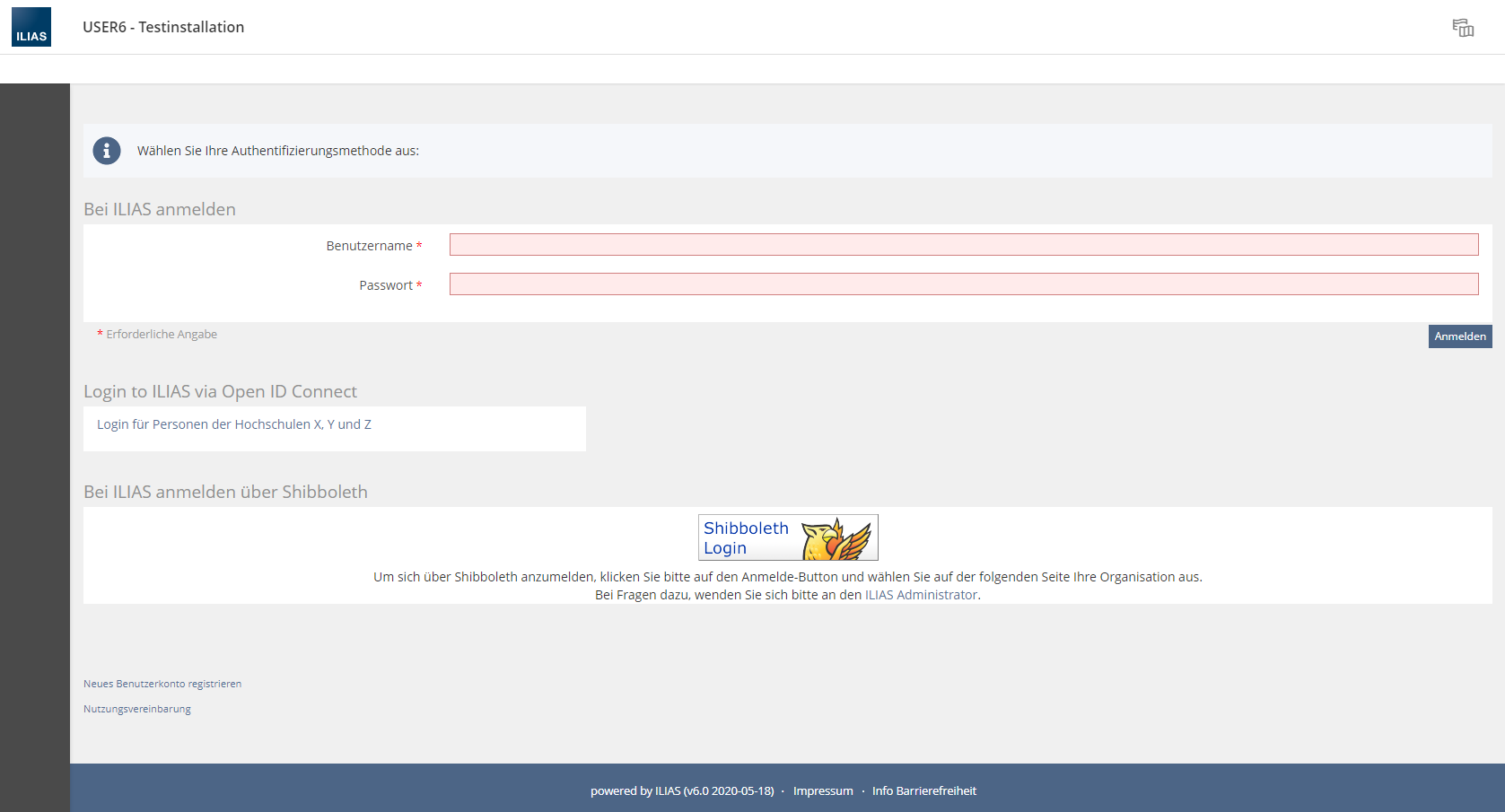Click the powered by ILIAS footer text
Viewport: 1505px width, 812px height.
[x=681, y=791]
